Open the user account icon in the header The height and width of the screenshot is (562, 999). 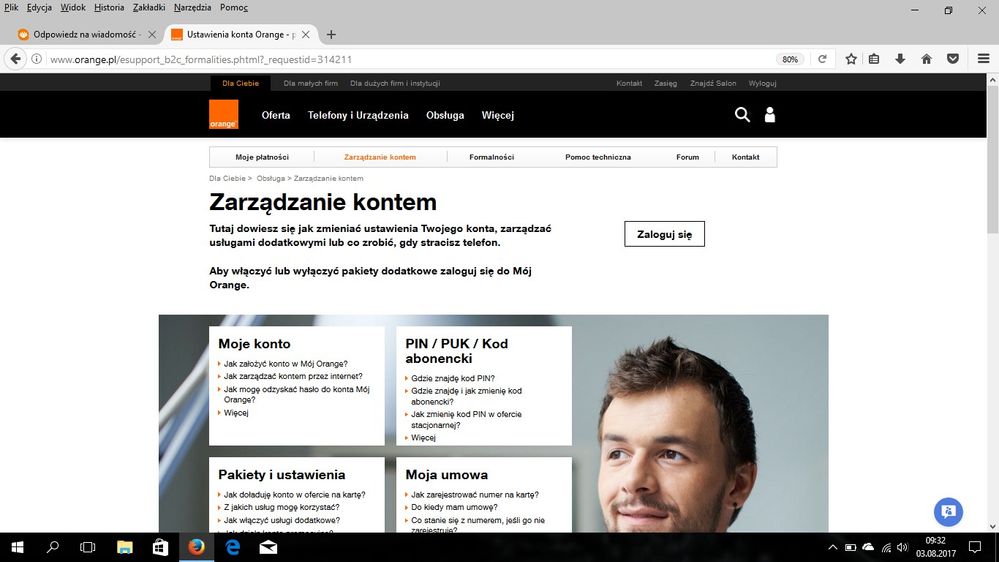pyautogui.click(x=770, y=114)
